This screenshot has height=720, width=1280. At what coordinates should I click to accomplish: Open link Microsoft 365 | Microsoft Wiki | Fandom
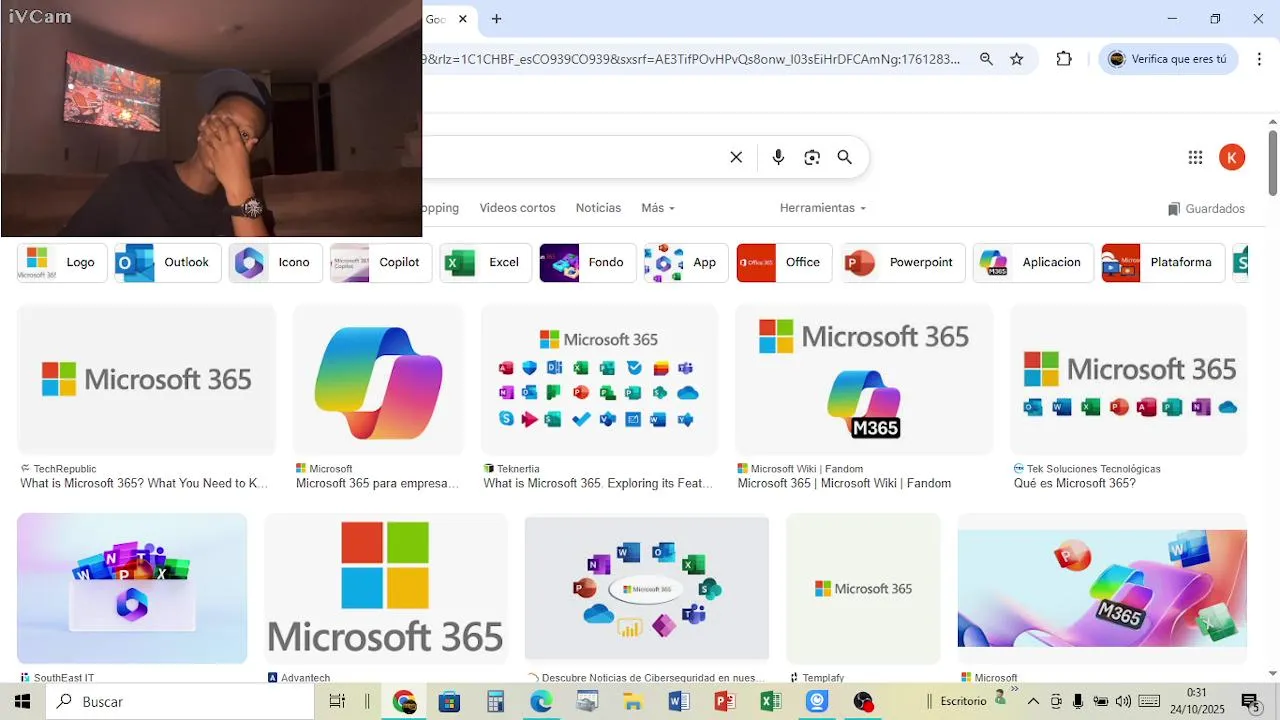point(844,483)
